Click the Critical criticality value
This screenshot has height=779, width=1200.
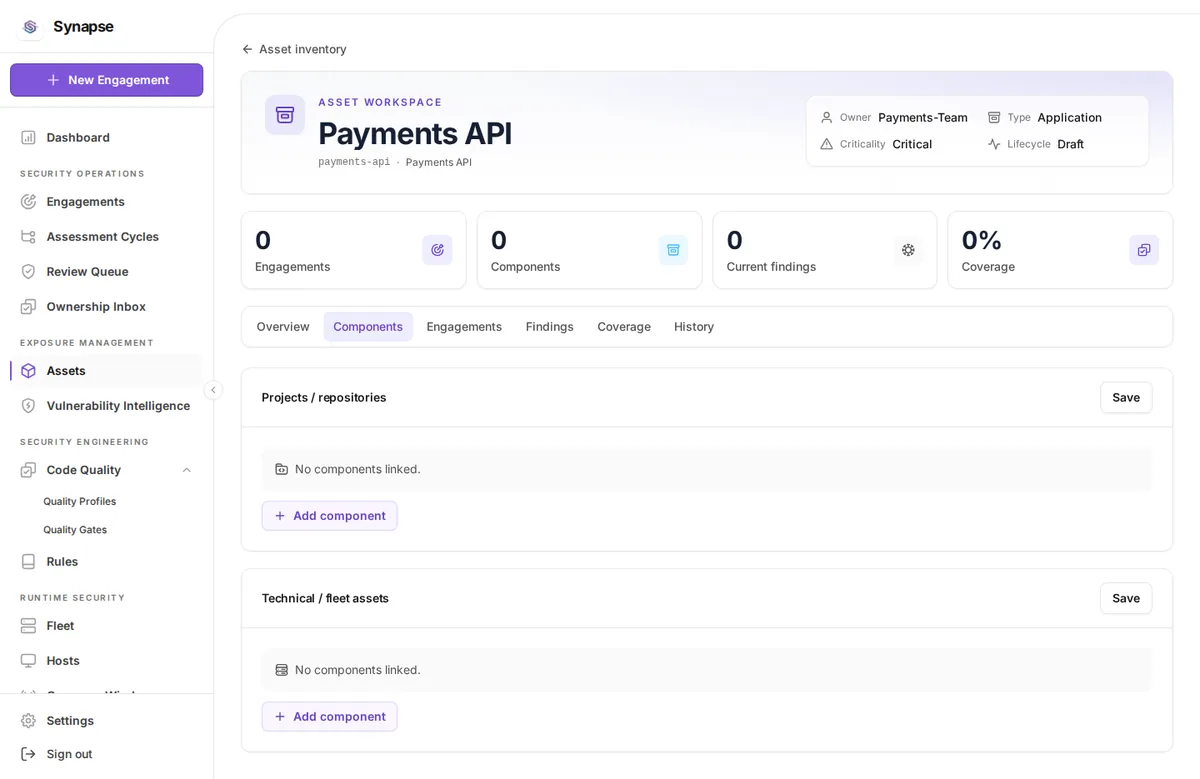click(912, 144)
